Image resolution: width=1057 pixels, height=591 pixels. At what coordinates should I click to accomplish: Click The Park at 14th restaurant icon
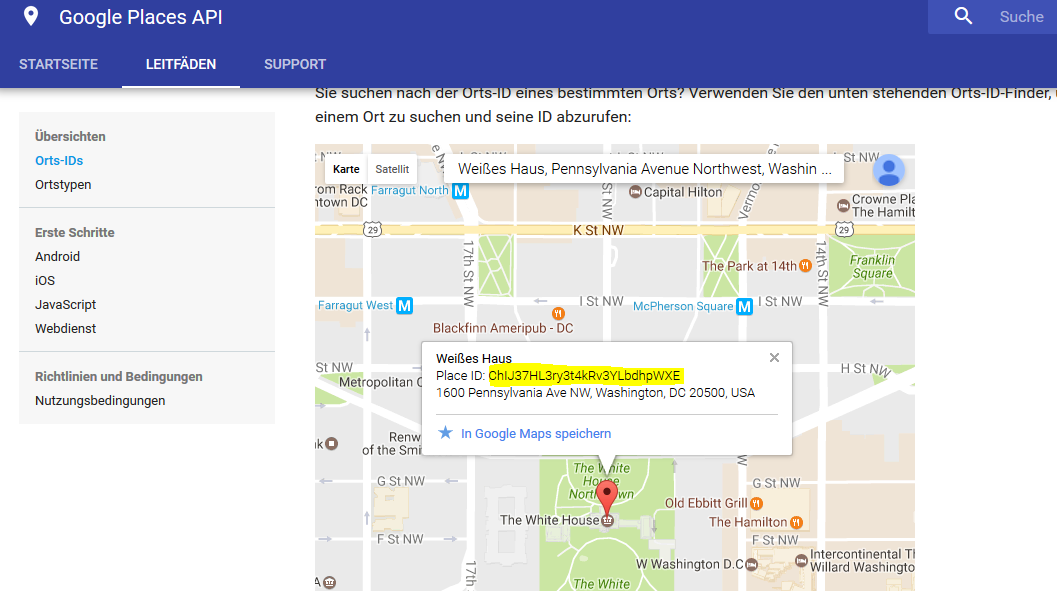coord(805,266)
